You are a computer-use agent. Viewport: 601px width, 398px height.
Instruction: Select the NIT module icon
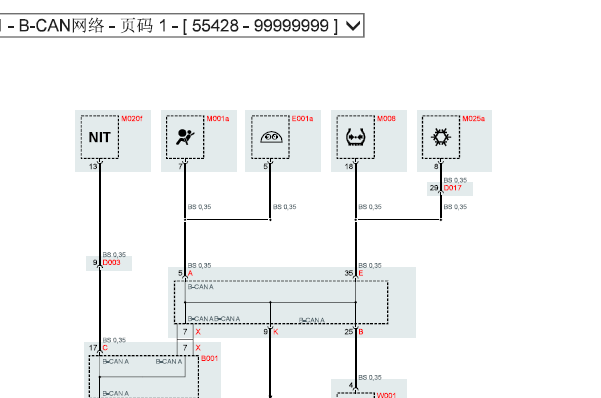click(x=100, y=137)
